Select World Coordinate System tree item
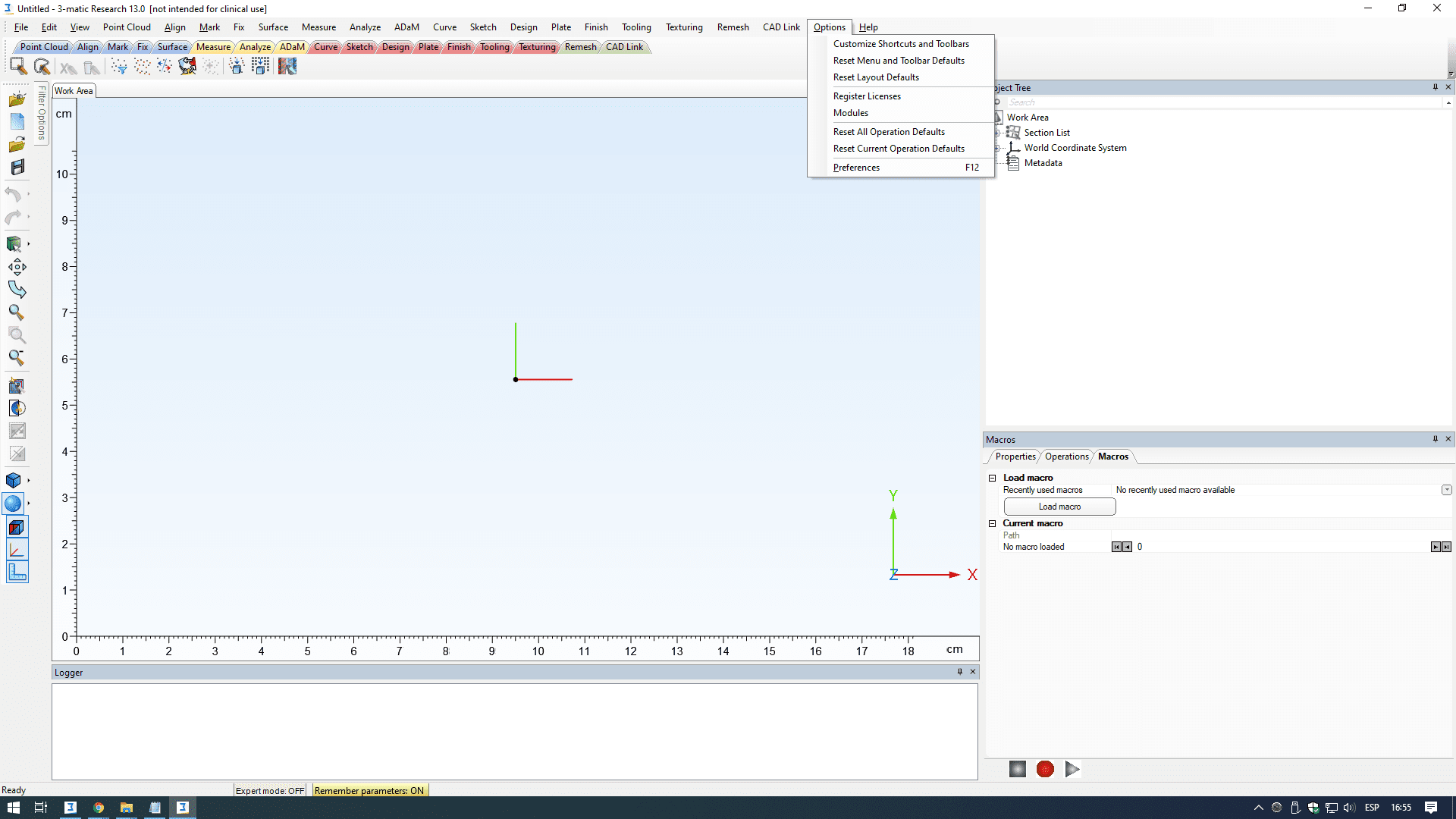1456x819 pixels. [1075, 148]
